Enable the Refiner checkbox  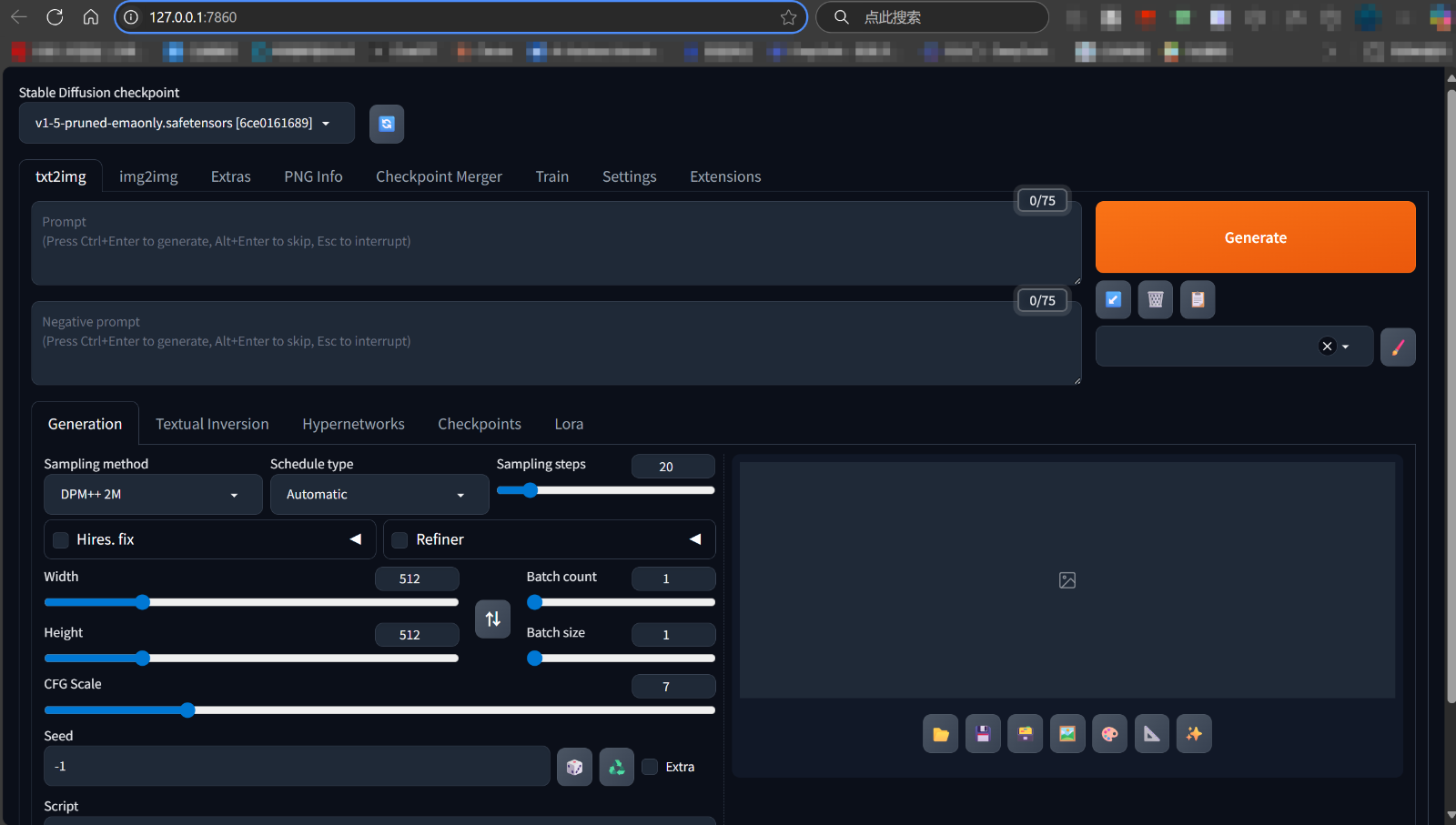[399, 540]
